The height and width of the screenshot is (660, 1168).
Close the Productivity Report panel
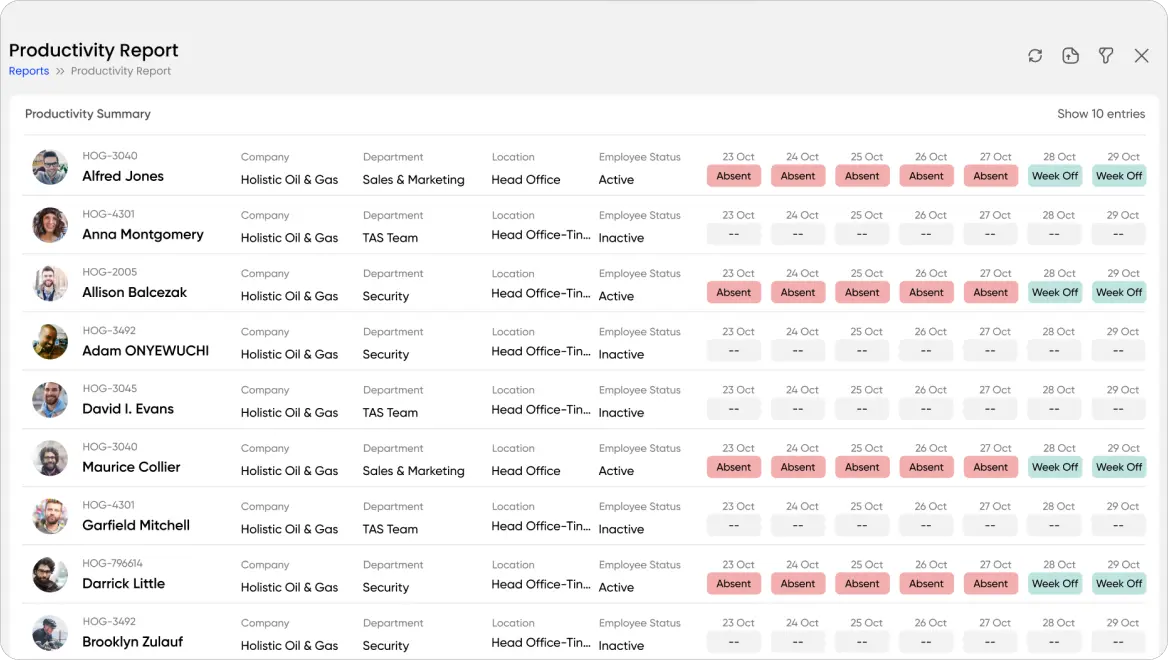(x=1141, y=56)
